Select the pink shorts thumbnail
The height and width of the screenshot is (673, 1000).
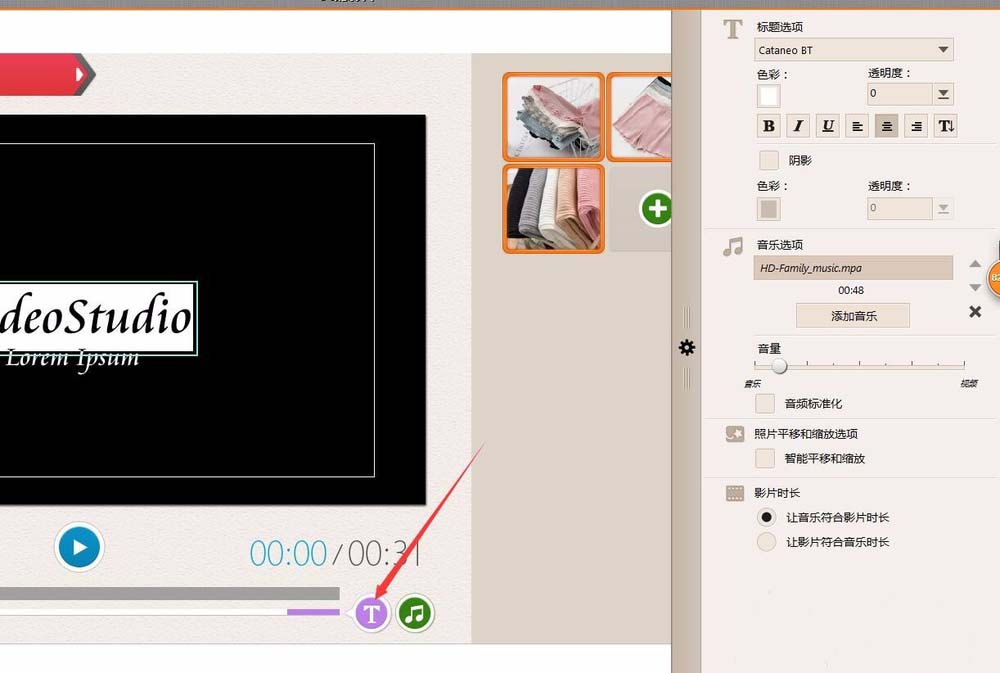(x=639, y=116)
